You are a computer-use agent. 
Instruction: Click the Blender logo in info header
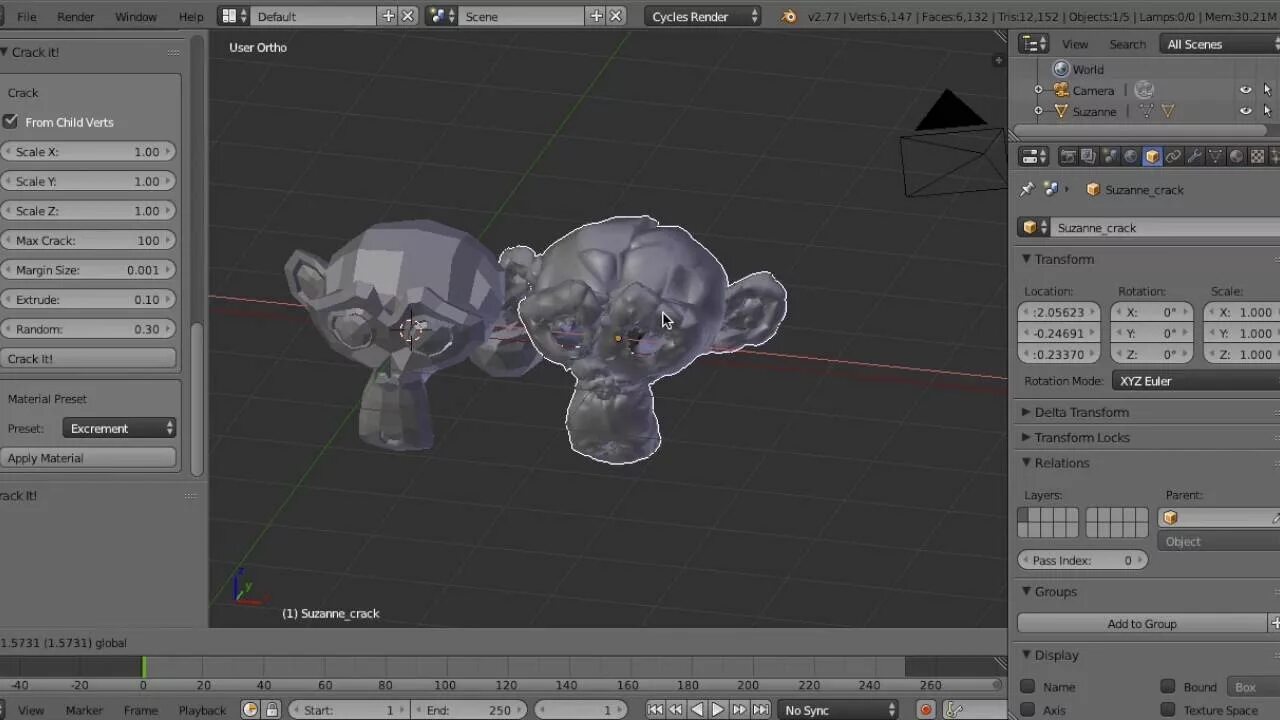789,16
